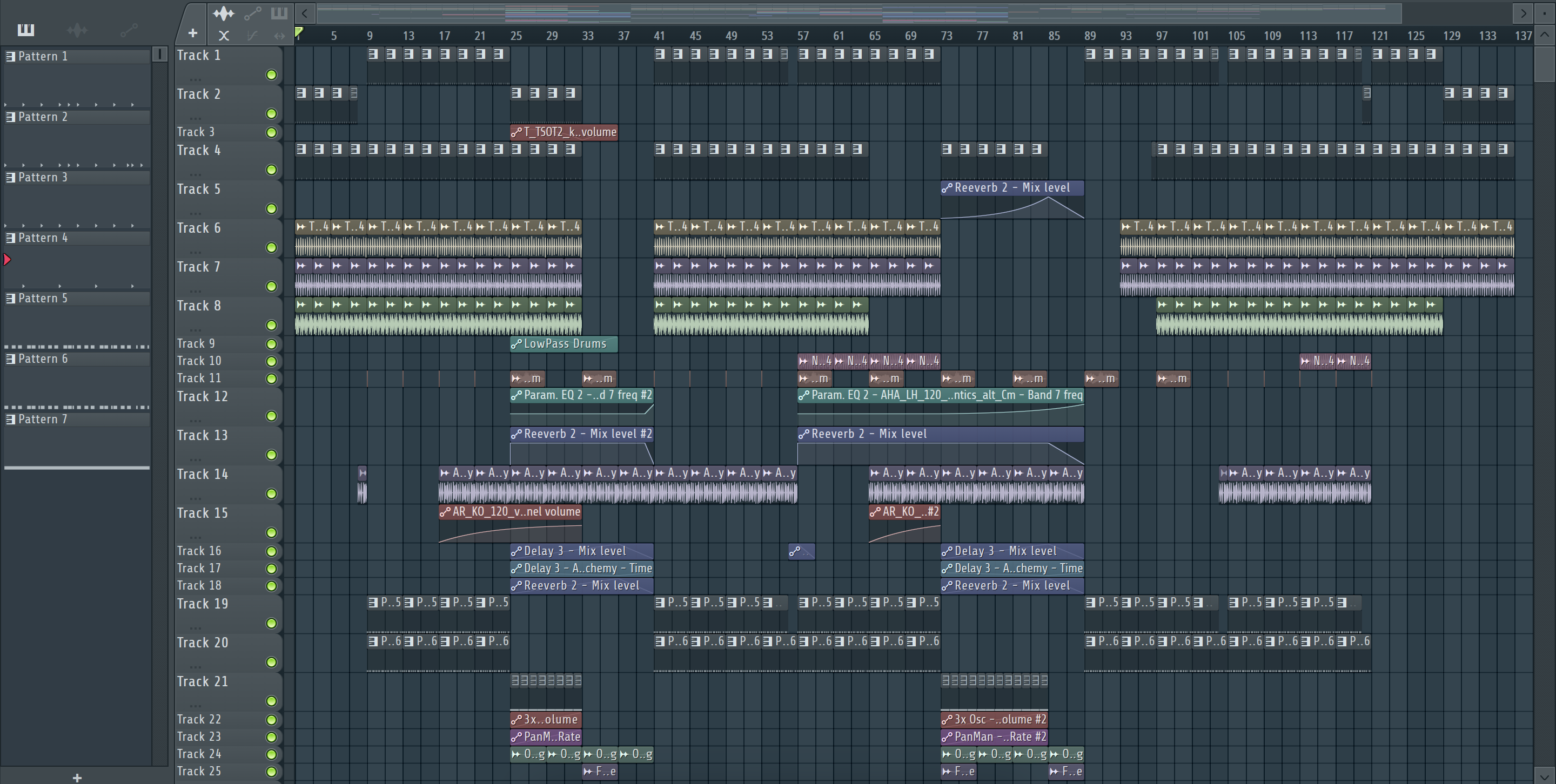Toggle automation clip focus icon in playlist toolbar
The width and height of the screenshot is (1556, 784).
click(x=252, y=13)
